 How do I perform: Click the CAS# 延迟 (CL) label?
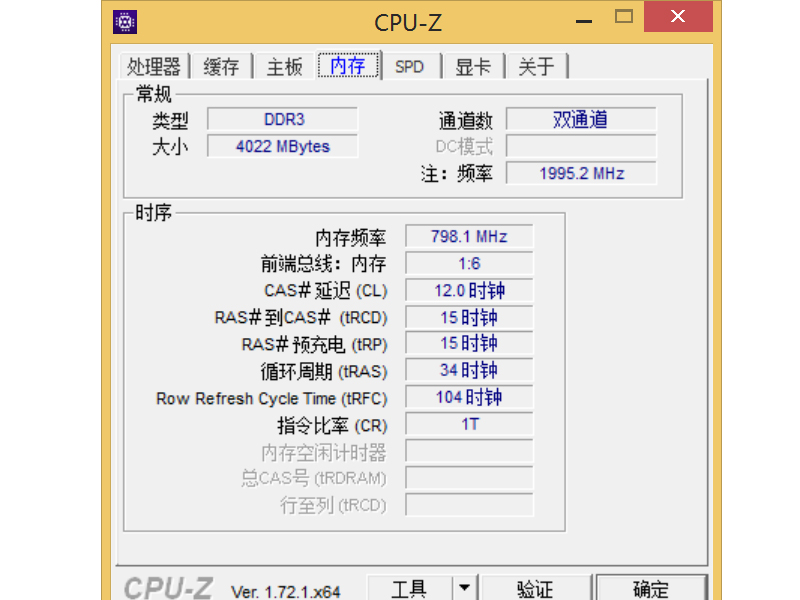click(x=326, y=291)
